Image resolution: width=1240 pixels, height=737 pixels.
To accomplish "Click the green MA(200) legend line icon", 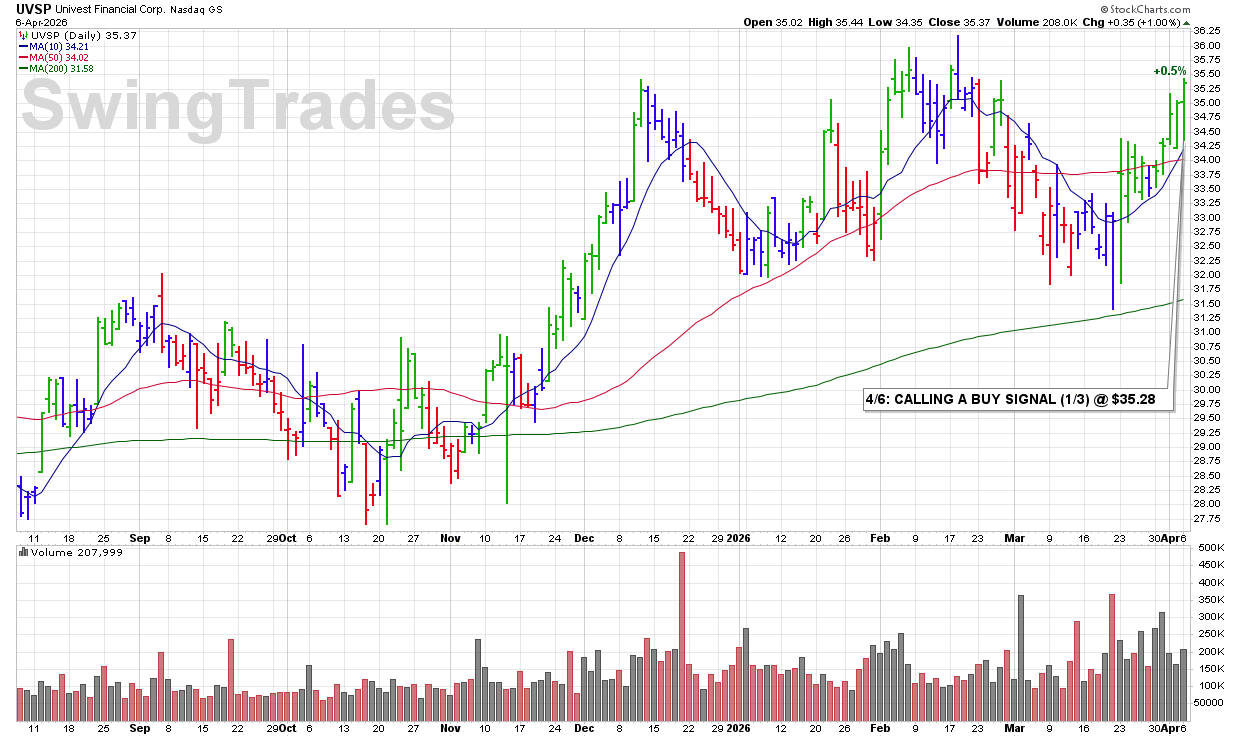I will (x=23, y=68).
